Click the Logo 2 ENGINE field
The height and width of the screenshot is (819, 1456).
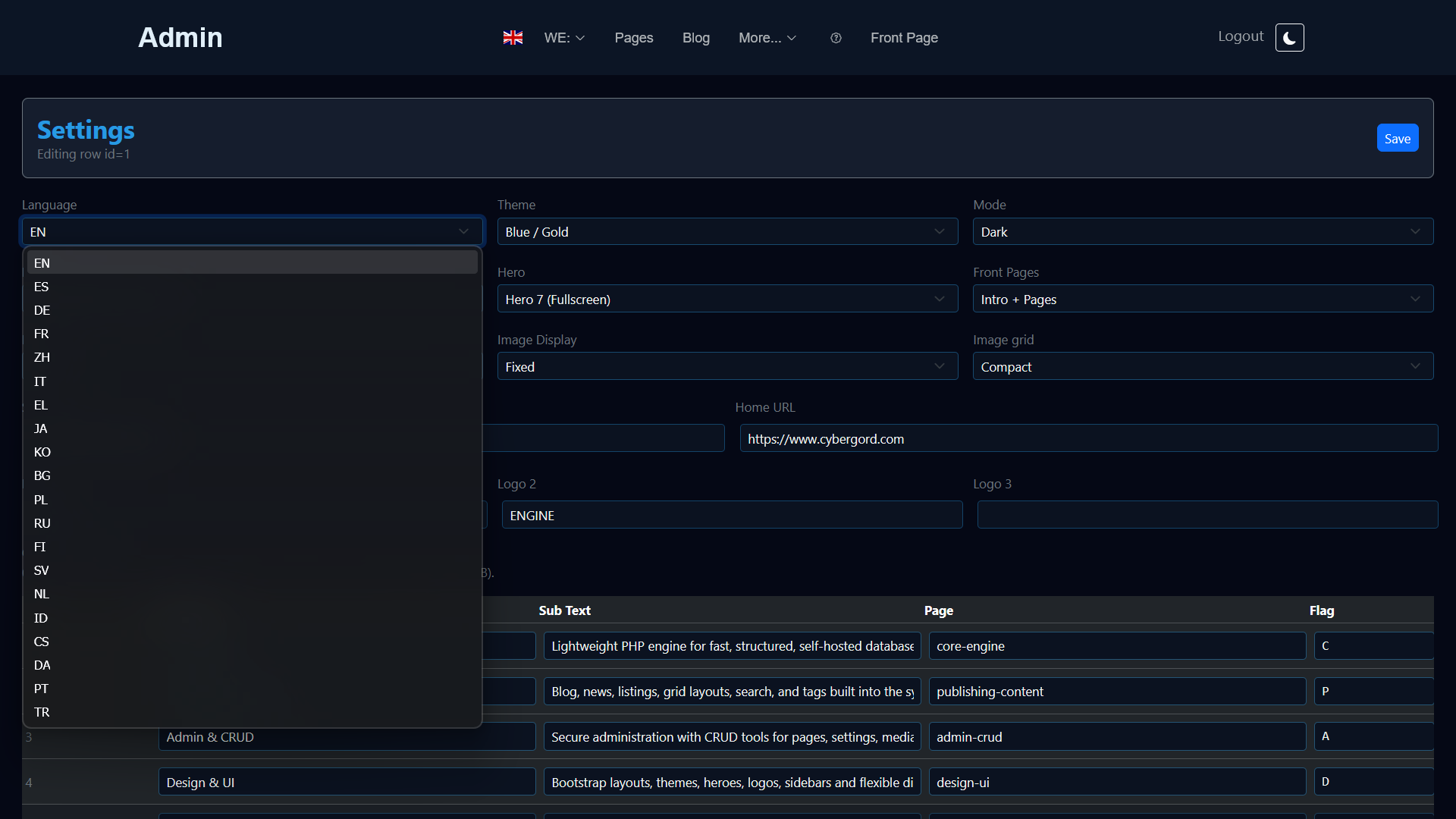tap(732, 515)
